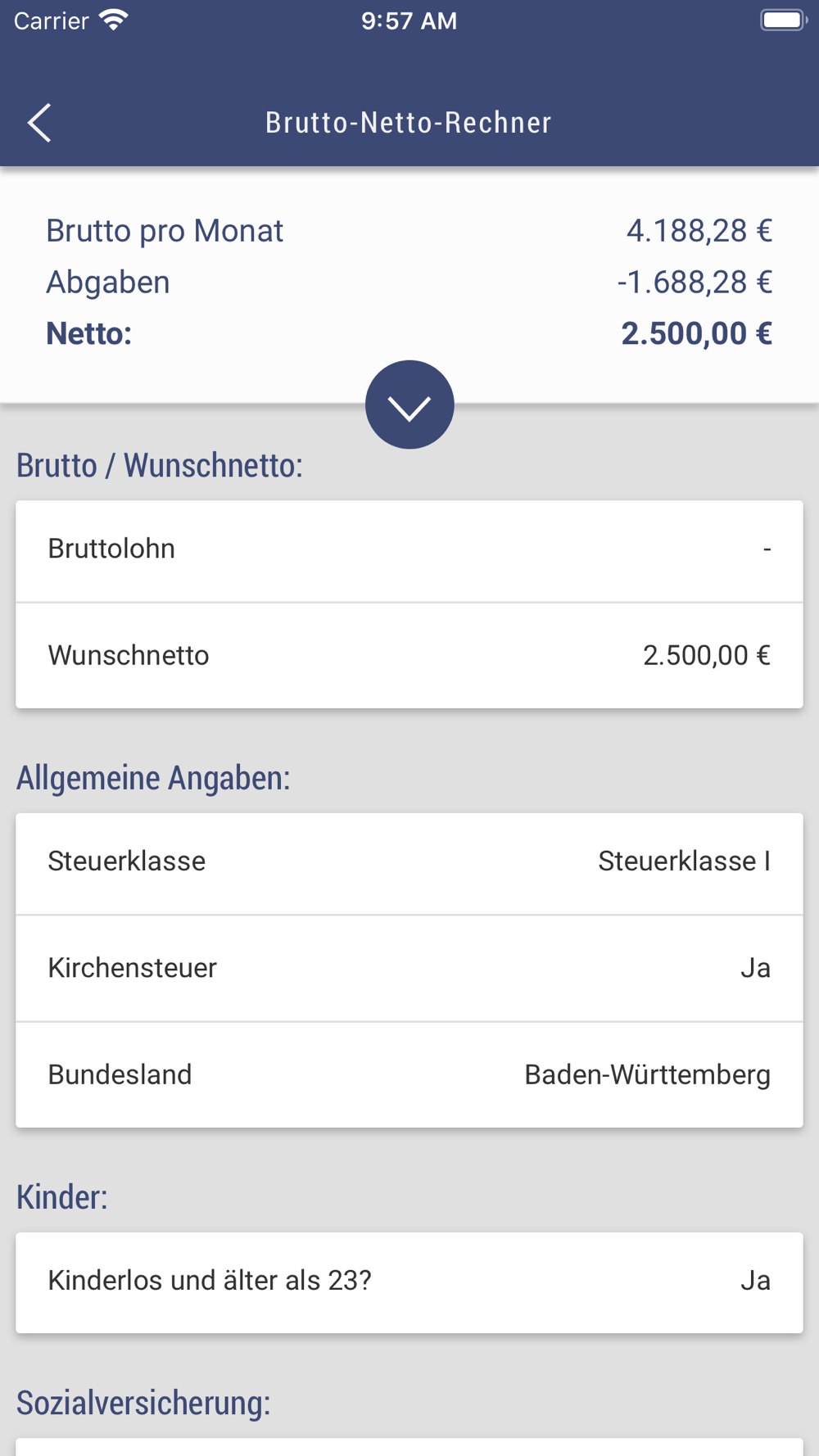Tap the Brutto pro Monat summary line
Image resolution: width=819 pixels, height=1456 pixels.
(409, 231)
